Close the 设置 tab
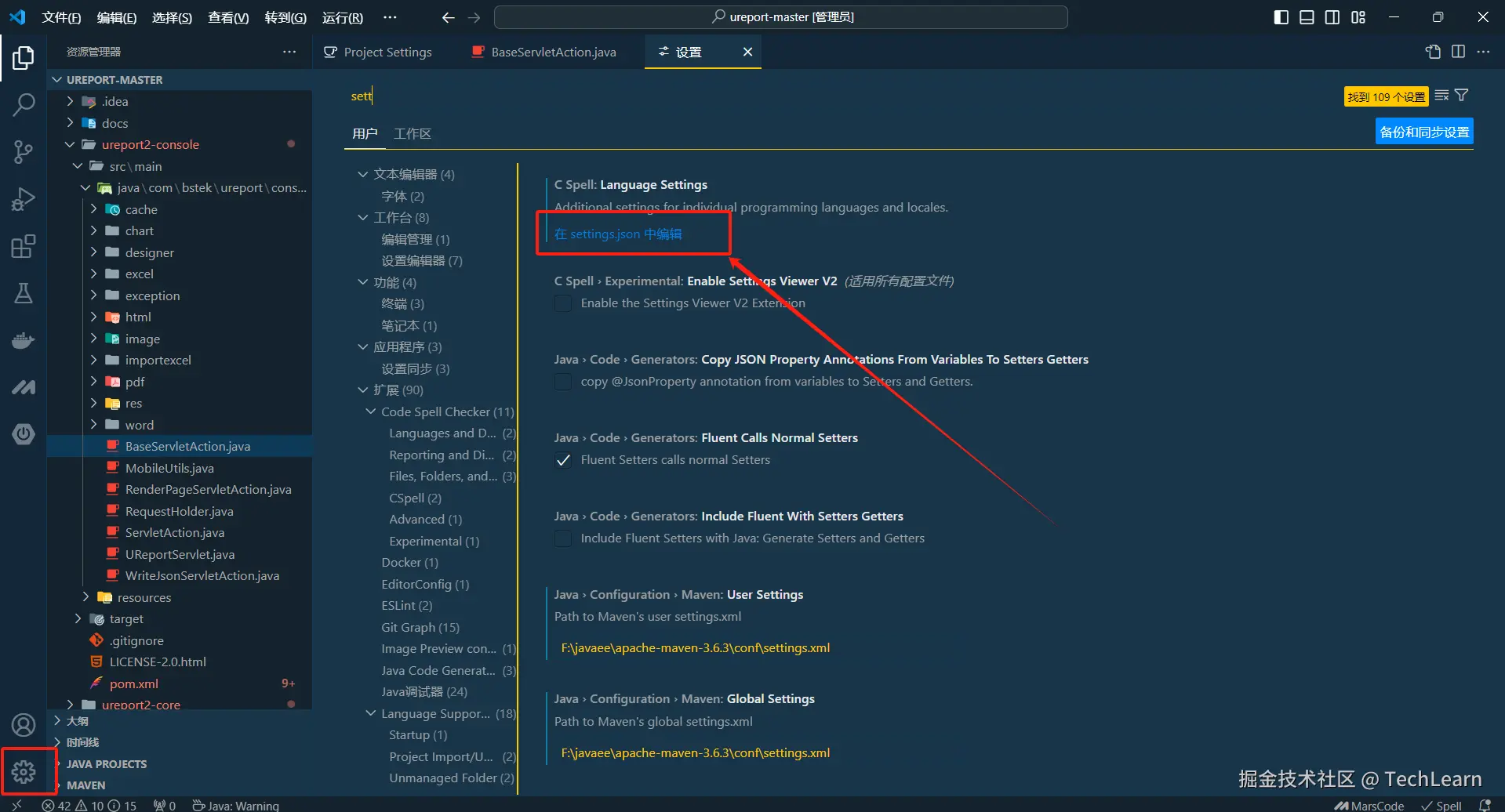1505x812 pixels. click(x=747, y=52)
